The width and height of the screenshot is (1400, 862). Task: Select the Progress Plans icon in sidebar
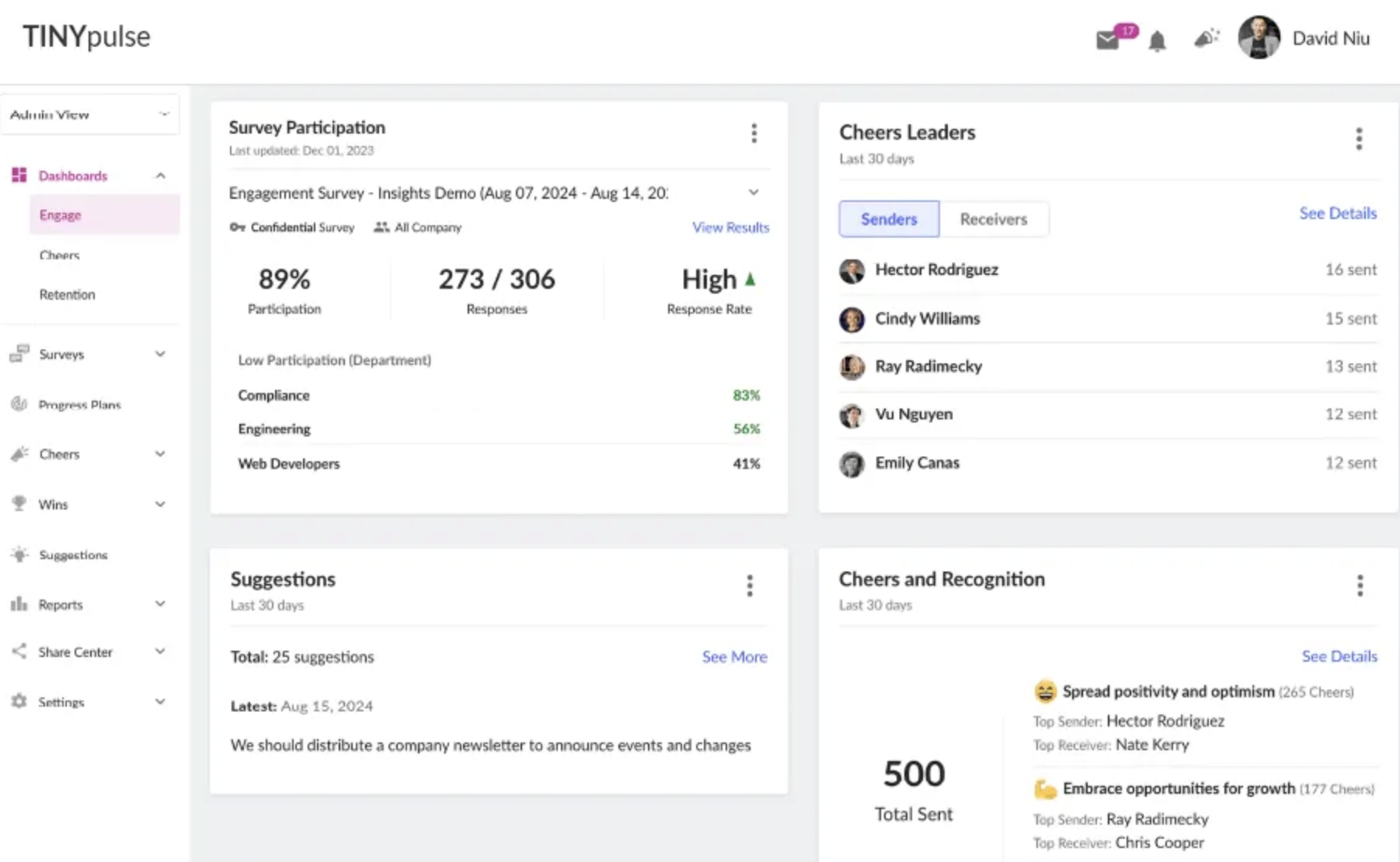point(19,404)
